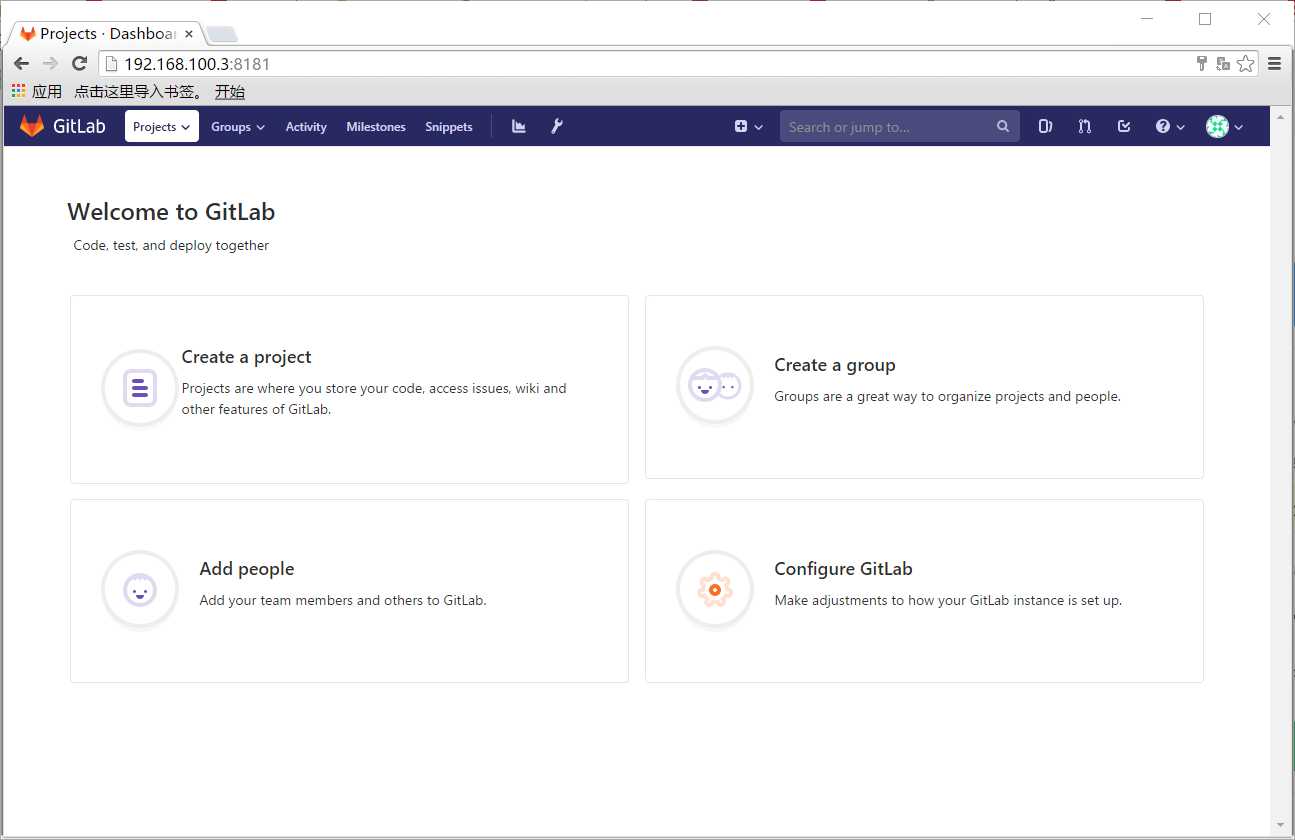Click 'Make adjustments to how' description

pyautogui.click(x=948, y=600)
